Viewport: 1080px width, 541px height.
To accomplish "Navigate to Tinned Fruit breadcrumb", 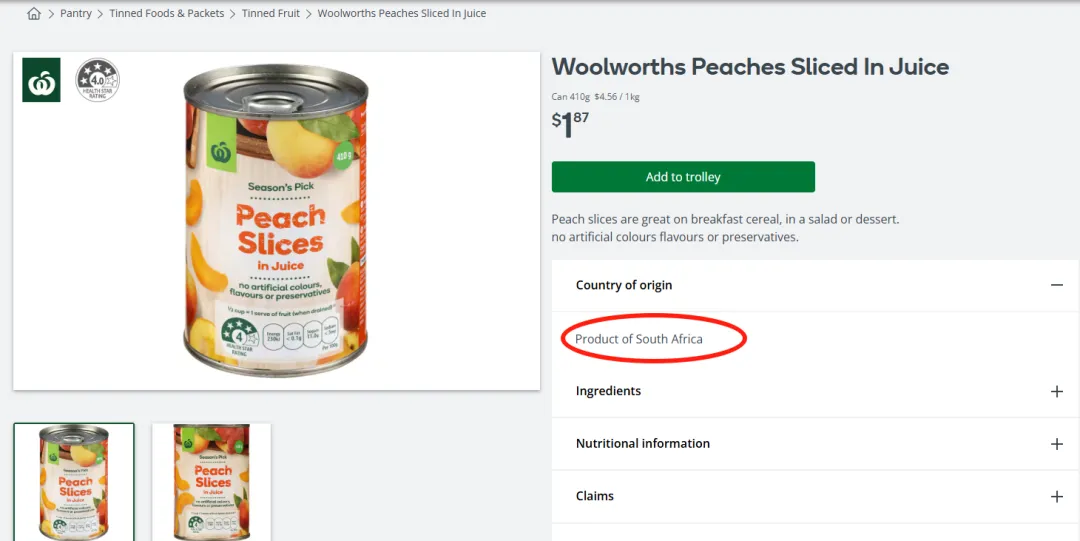I will click(271, 14).
